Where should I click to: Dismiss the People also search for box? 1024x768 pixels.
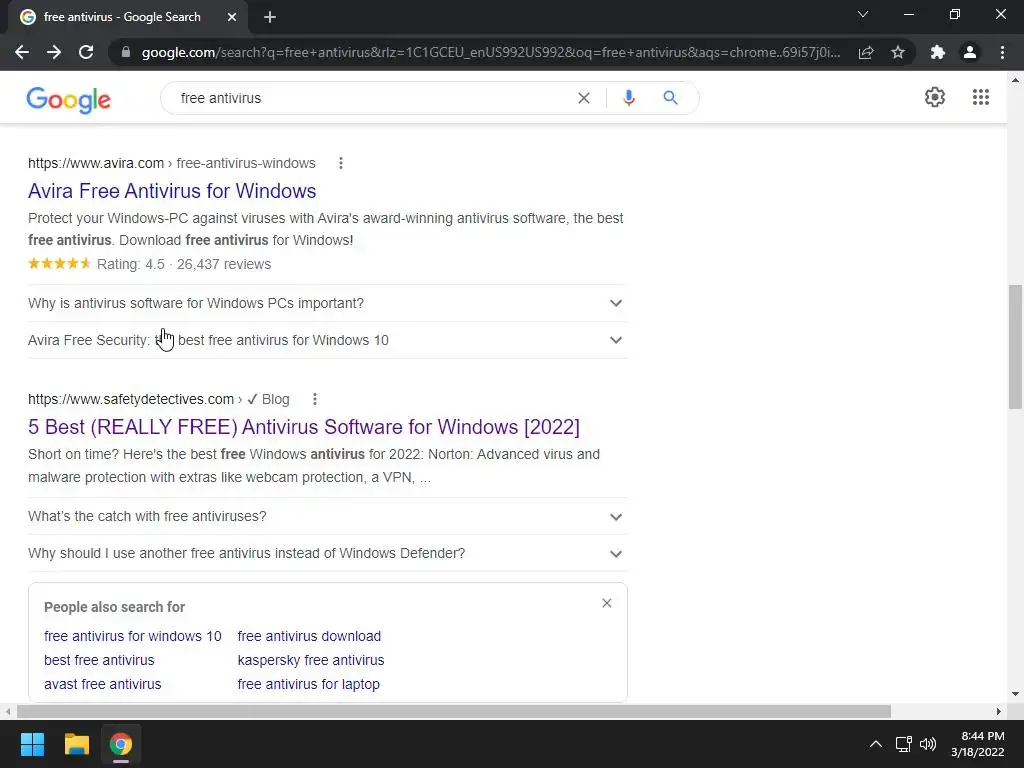[x=607, y=603]
